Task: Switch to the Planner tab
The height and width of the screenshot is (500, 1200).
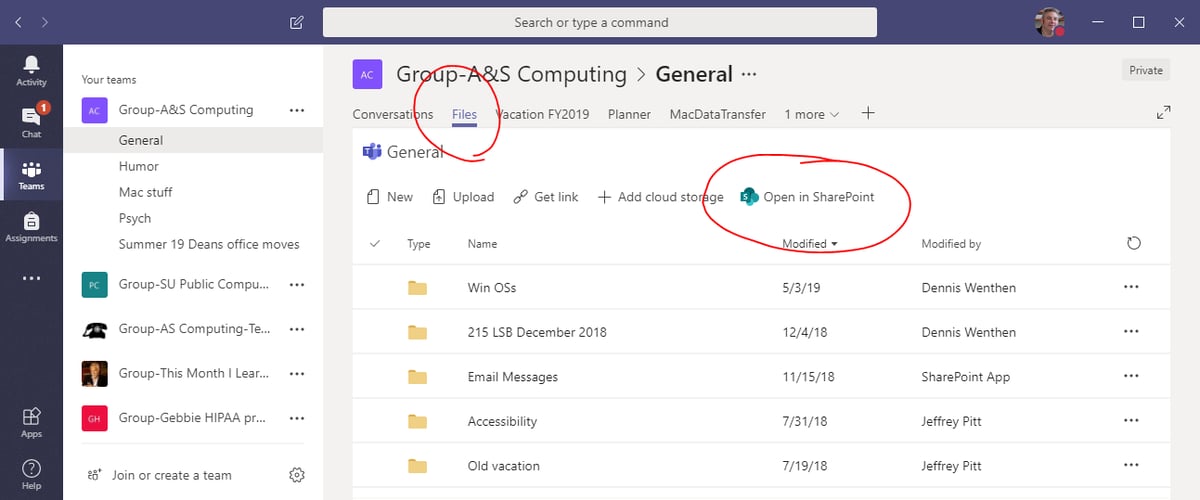Action: 629,114
